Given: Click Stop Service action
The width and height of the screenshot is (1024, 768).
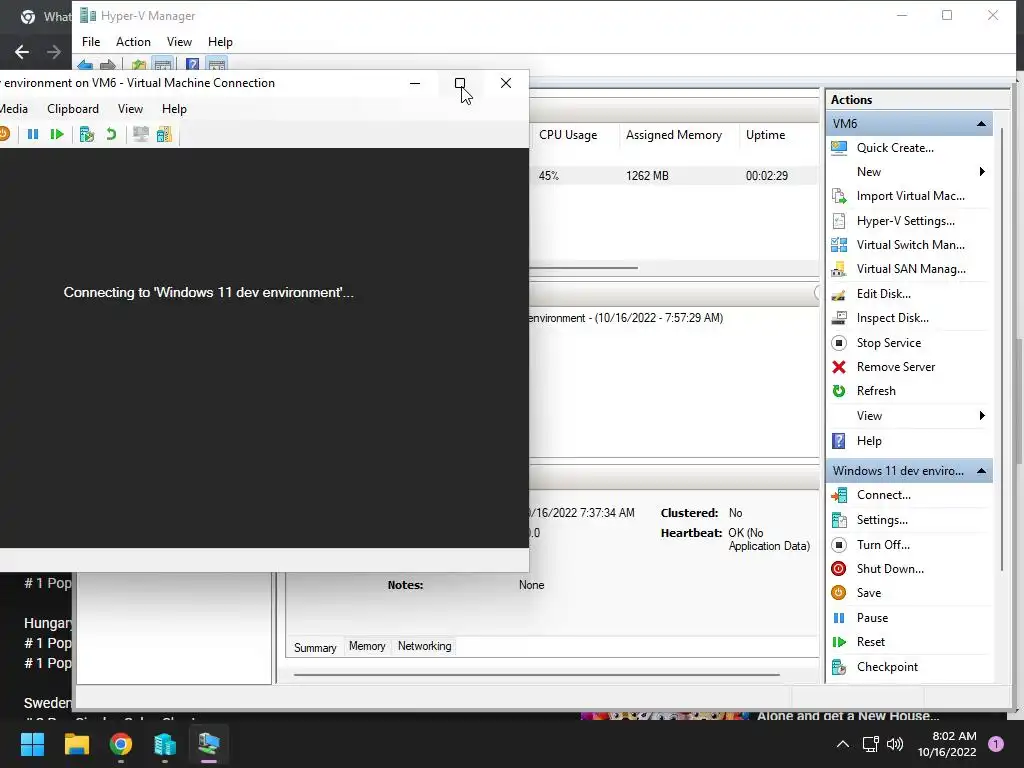Looking at the screenshot, I should click(888, 343).
